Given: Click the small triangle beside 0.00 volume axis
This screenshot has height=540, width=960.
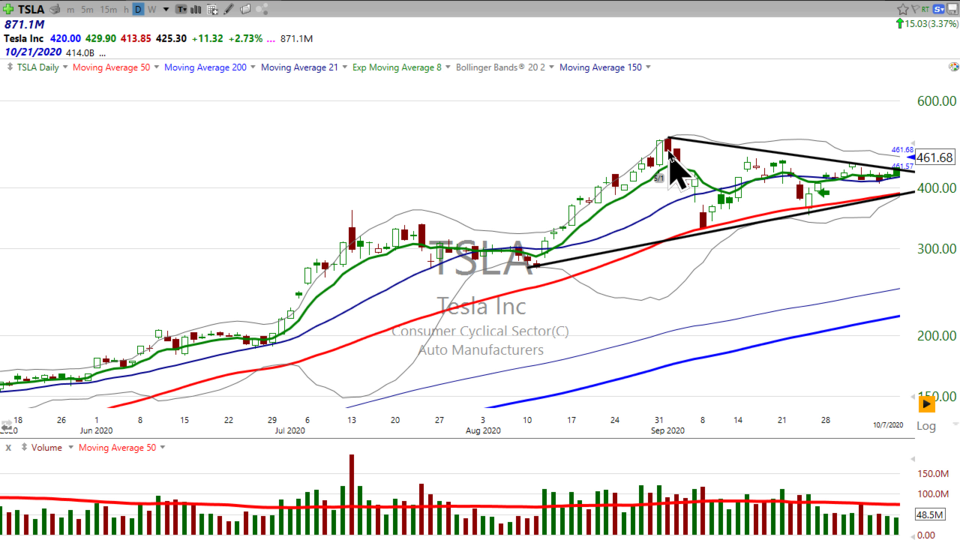Looking at the screenshot, I should click(x=913, y=535).
